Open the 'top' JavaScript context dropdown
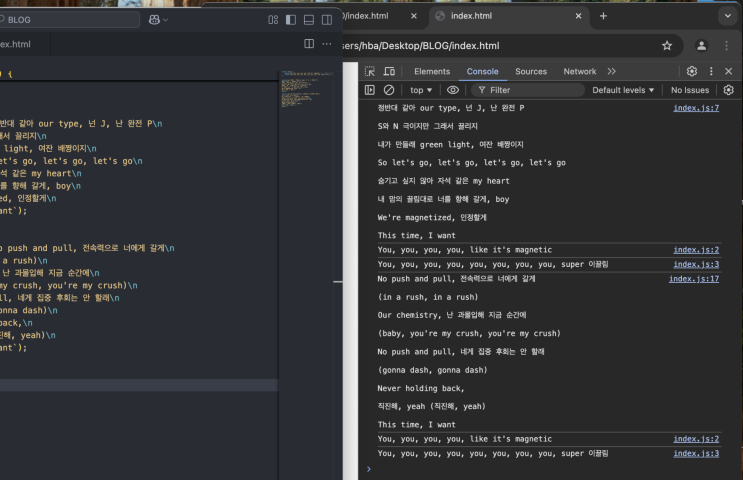The image size is (743, 480). [421, 90]
